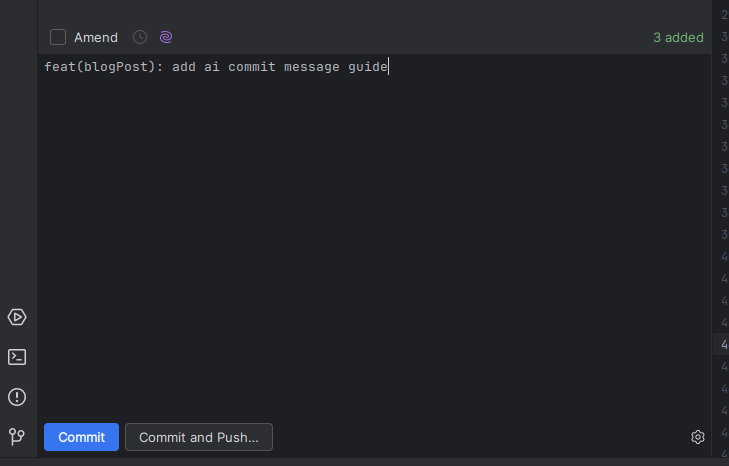Enable the Amend checkbox
729x466 pixels.
[58, 37]
